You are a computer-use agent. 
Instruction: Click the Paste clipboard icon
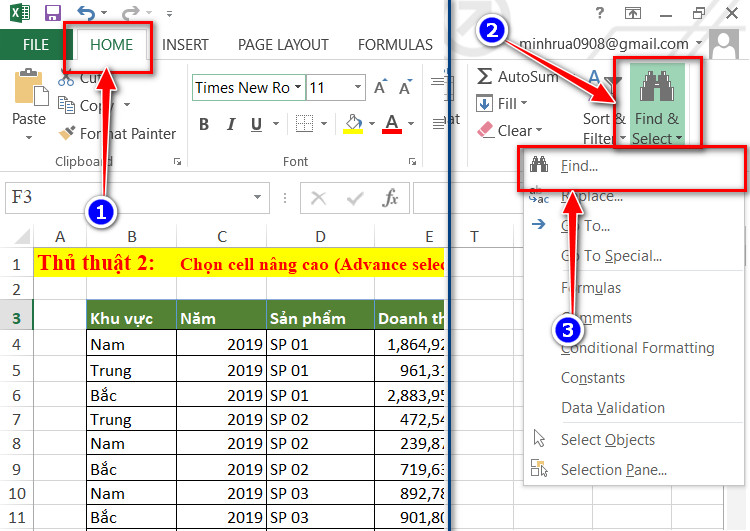[x=30, y=88]
